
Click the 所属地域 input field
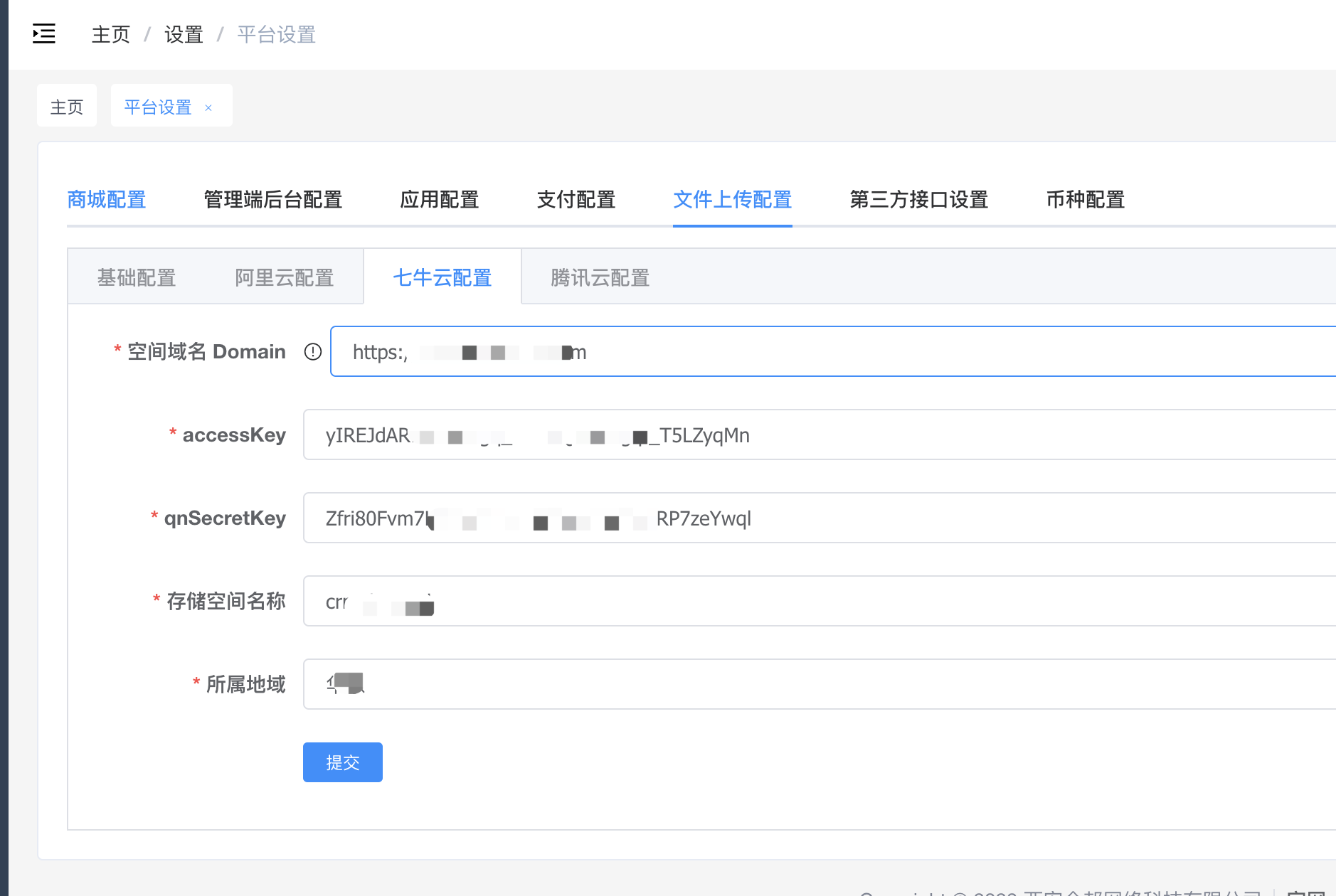(820, 684)
